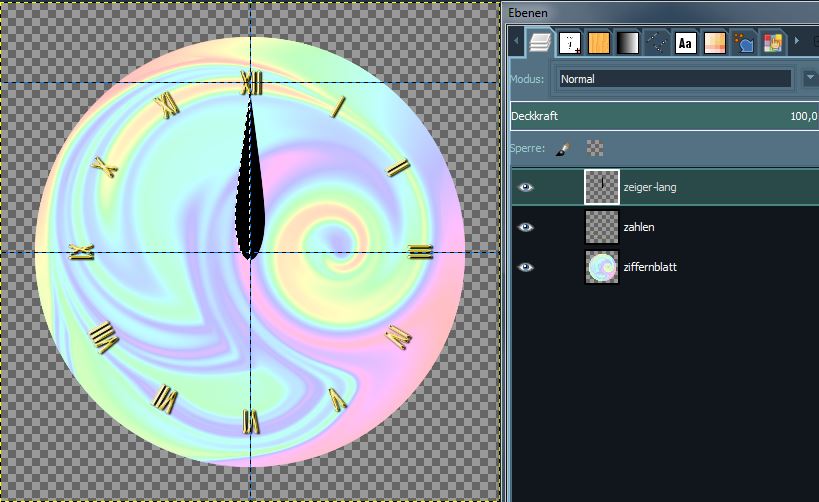Open the Palettes dock tab
This screenshot has width=819, height=502.
(714, 43)
